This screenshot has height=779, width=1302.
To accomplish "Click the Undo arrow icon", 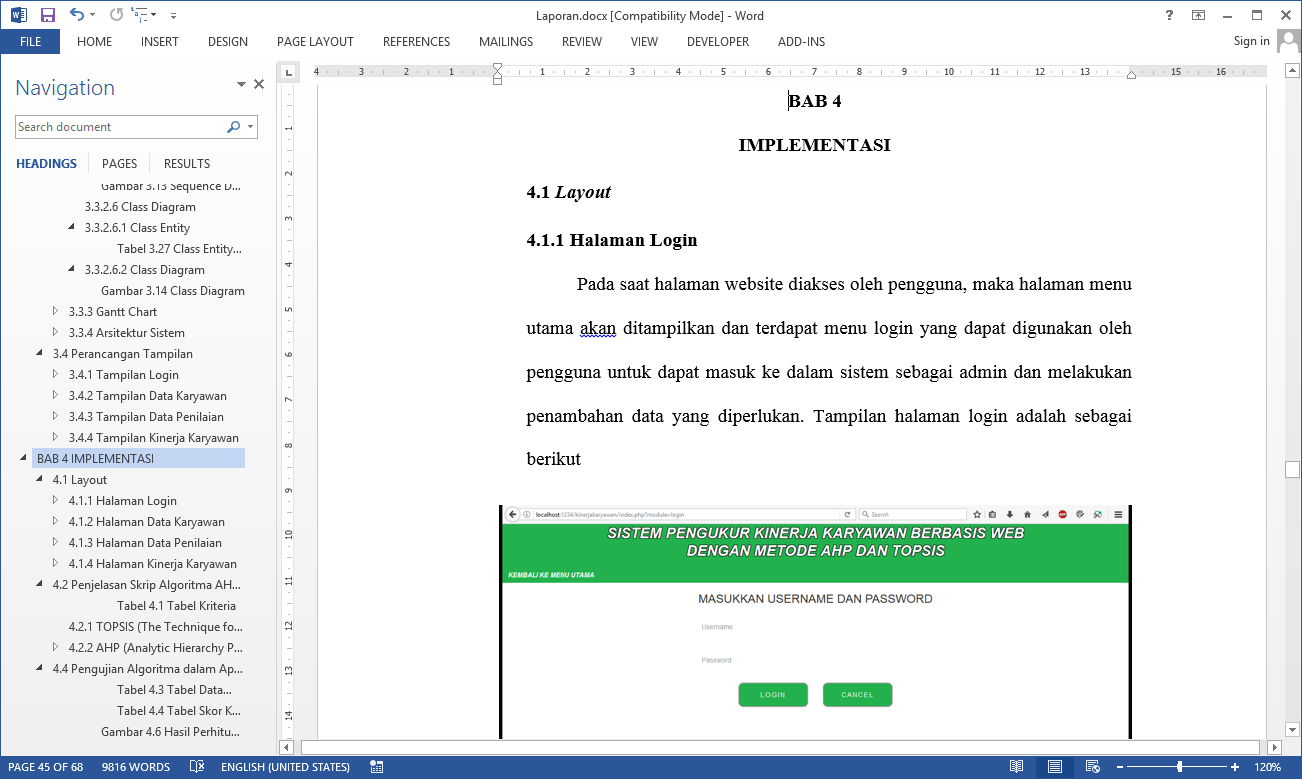I will (x=76, y=15).
